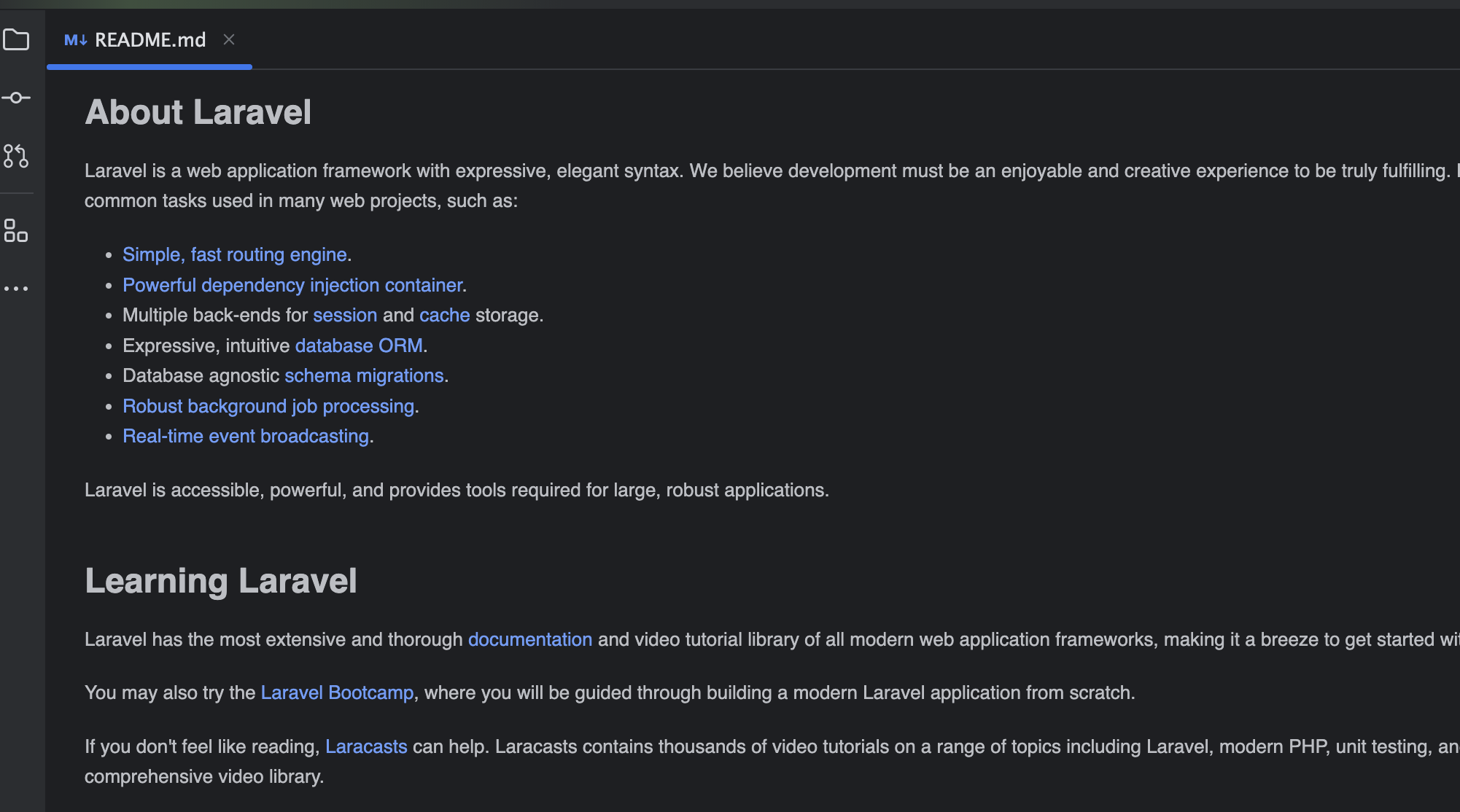
Task: Open 'Real-time event broadcasting' link
Action: click(245, 436)
